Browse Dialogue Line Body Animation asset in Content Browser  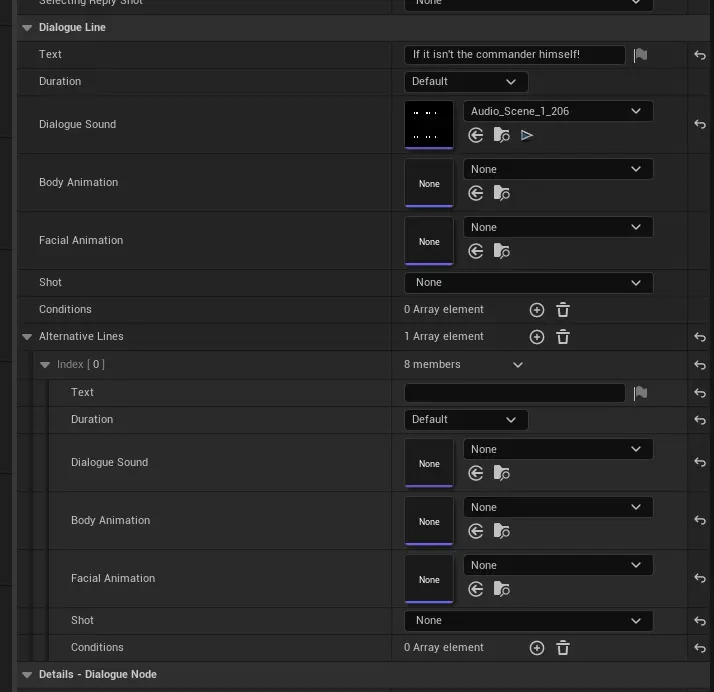501,193
